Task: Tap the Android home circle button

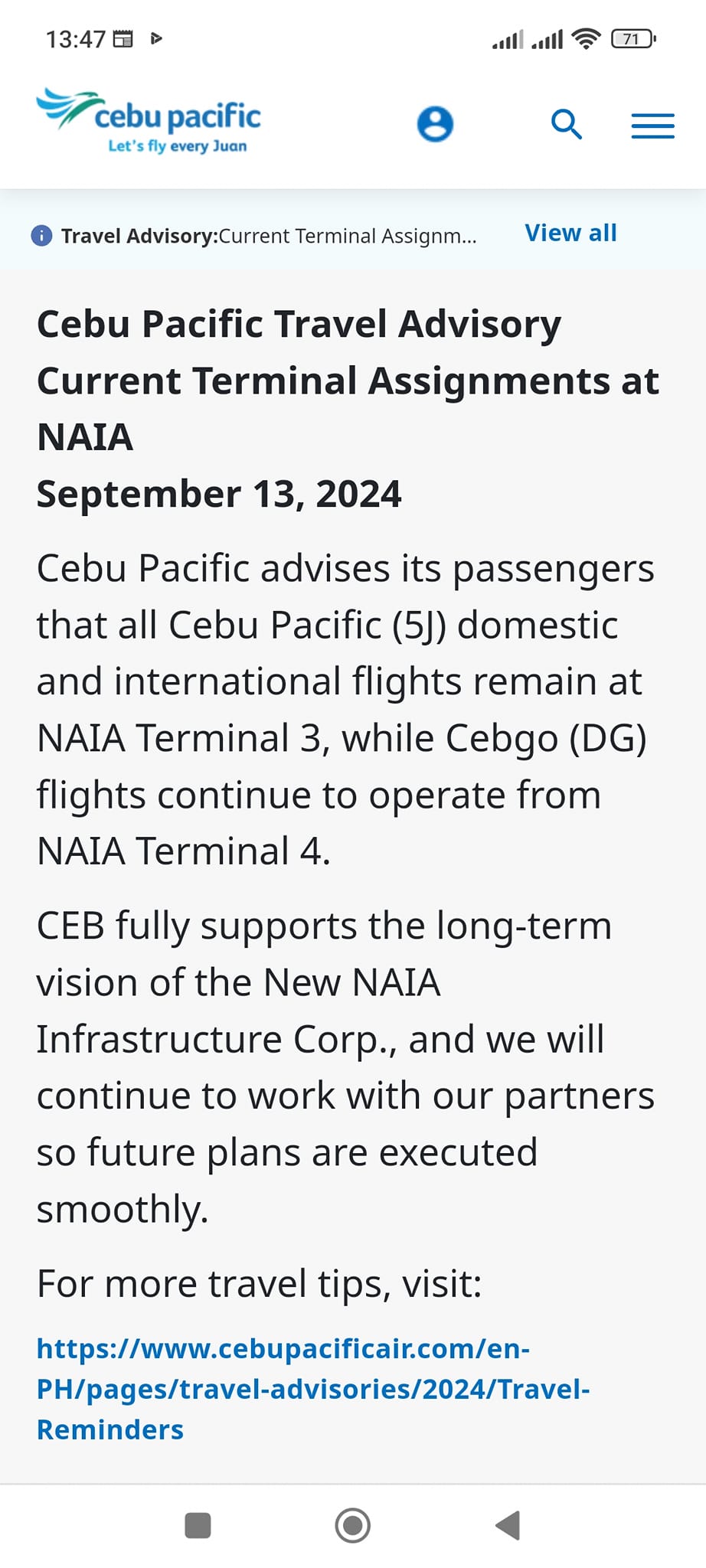Action: point(353,1525)
